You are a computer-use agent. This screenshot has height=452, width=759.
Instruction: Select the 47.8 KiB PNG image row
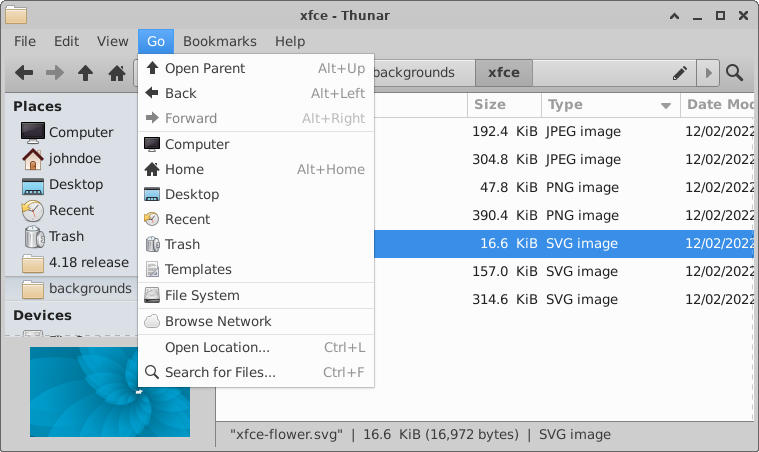coord(564,188)
